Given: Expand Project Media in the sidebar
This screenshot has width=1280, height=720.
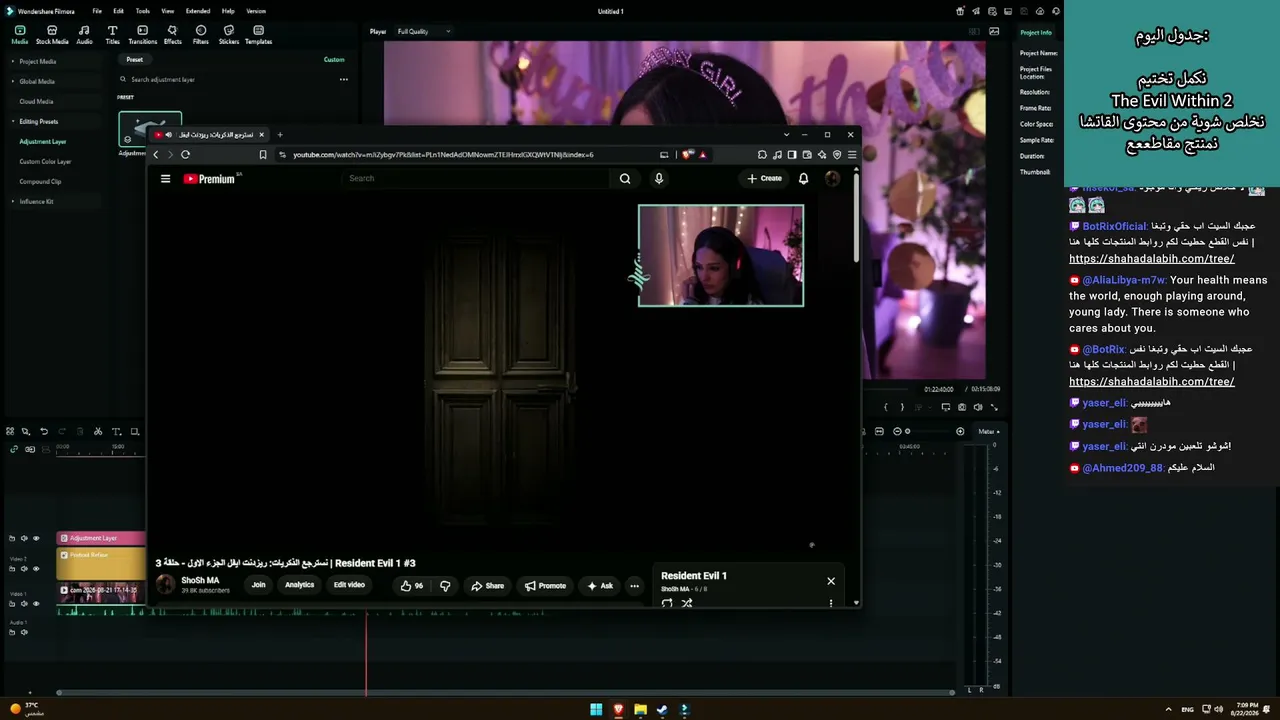Looking at the screenshot, I should (12, 61).
